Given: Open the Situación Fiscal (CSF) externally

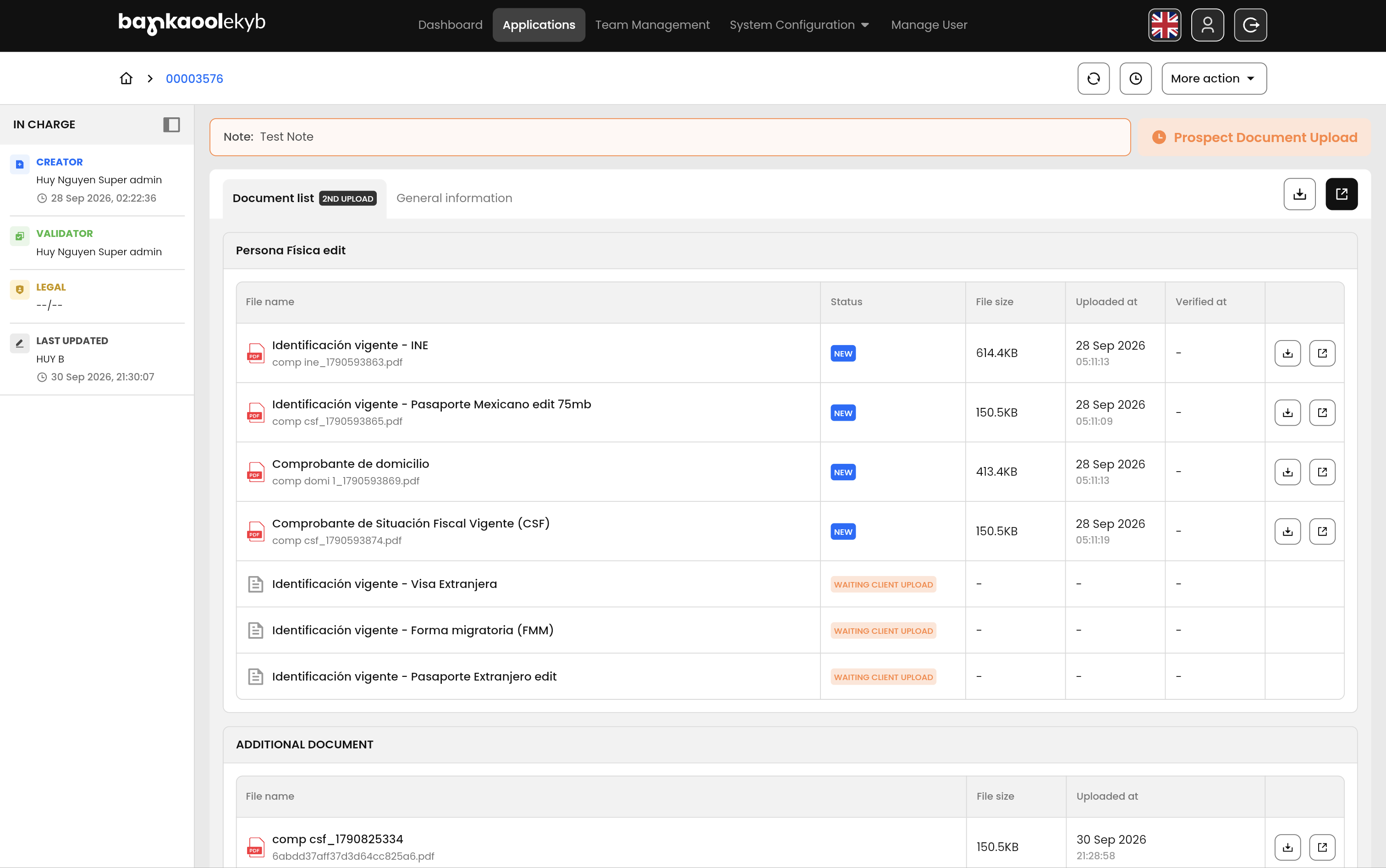Looking at the screenshot, I should point(1322,532).
